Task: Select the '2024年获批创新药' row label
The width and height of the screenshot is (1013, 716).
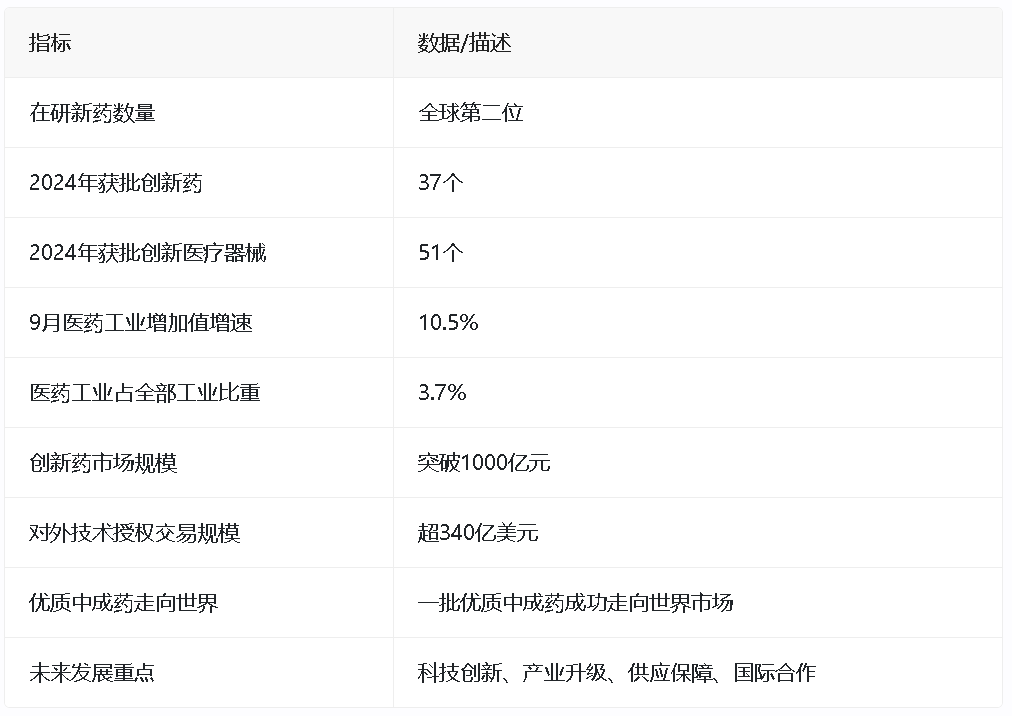Action: tap(116, 183)
